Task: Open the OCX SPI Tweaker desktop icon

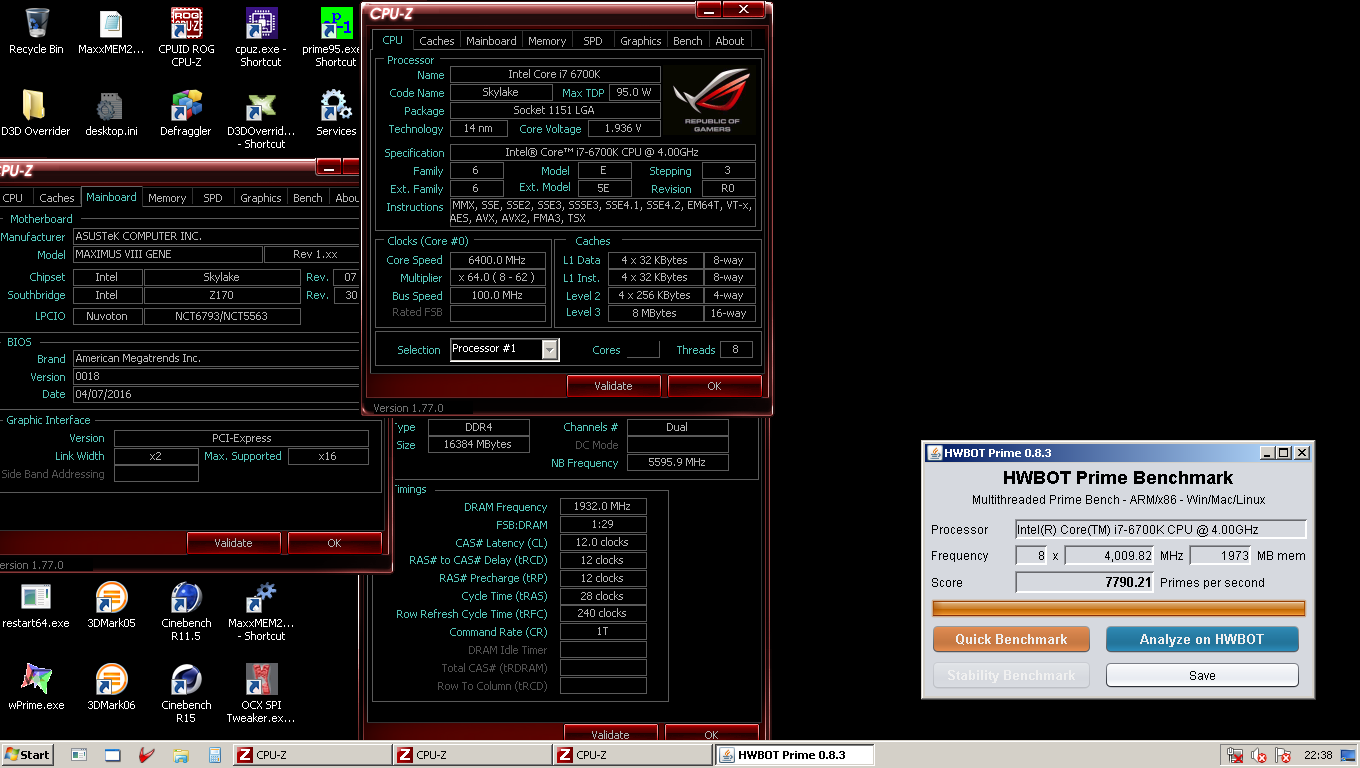Action: [261, 693]
